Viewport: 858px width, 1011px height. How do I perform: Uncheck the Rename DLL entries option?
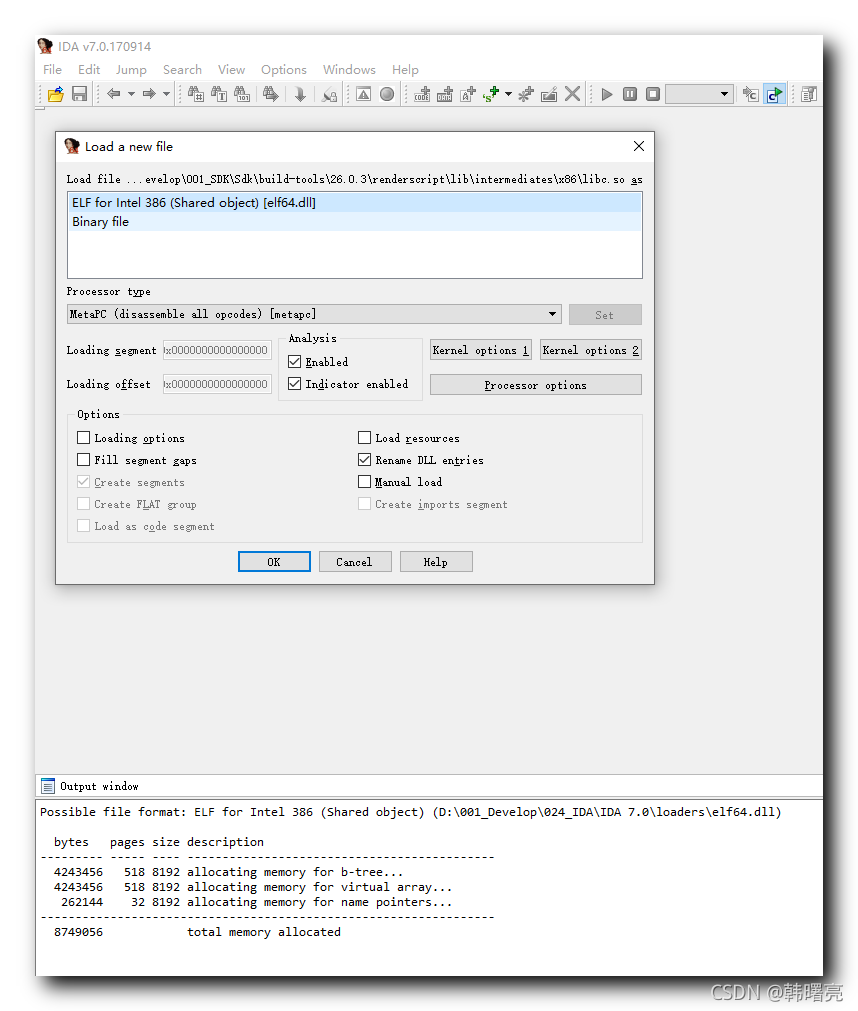(x=364, y=460)
